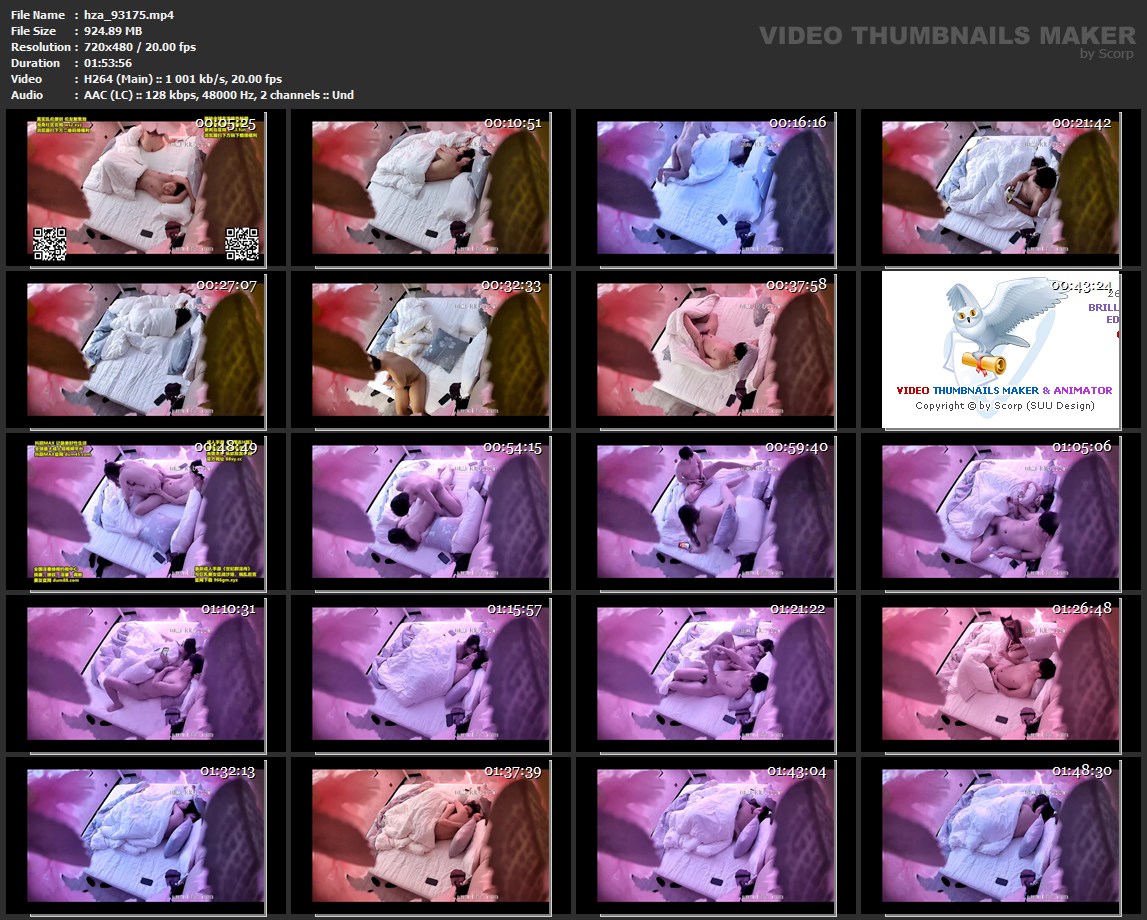The height and width of the screenshot is (920, 1147).
Task: Click the resolution value 720x480 / 20.00 fps
Action: tap(140, 47)
